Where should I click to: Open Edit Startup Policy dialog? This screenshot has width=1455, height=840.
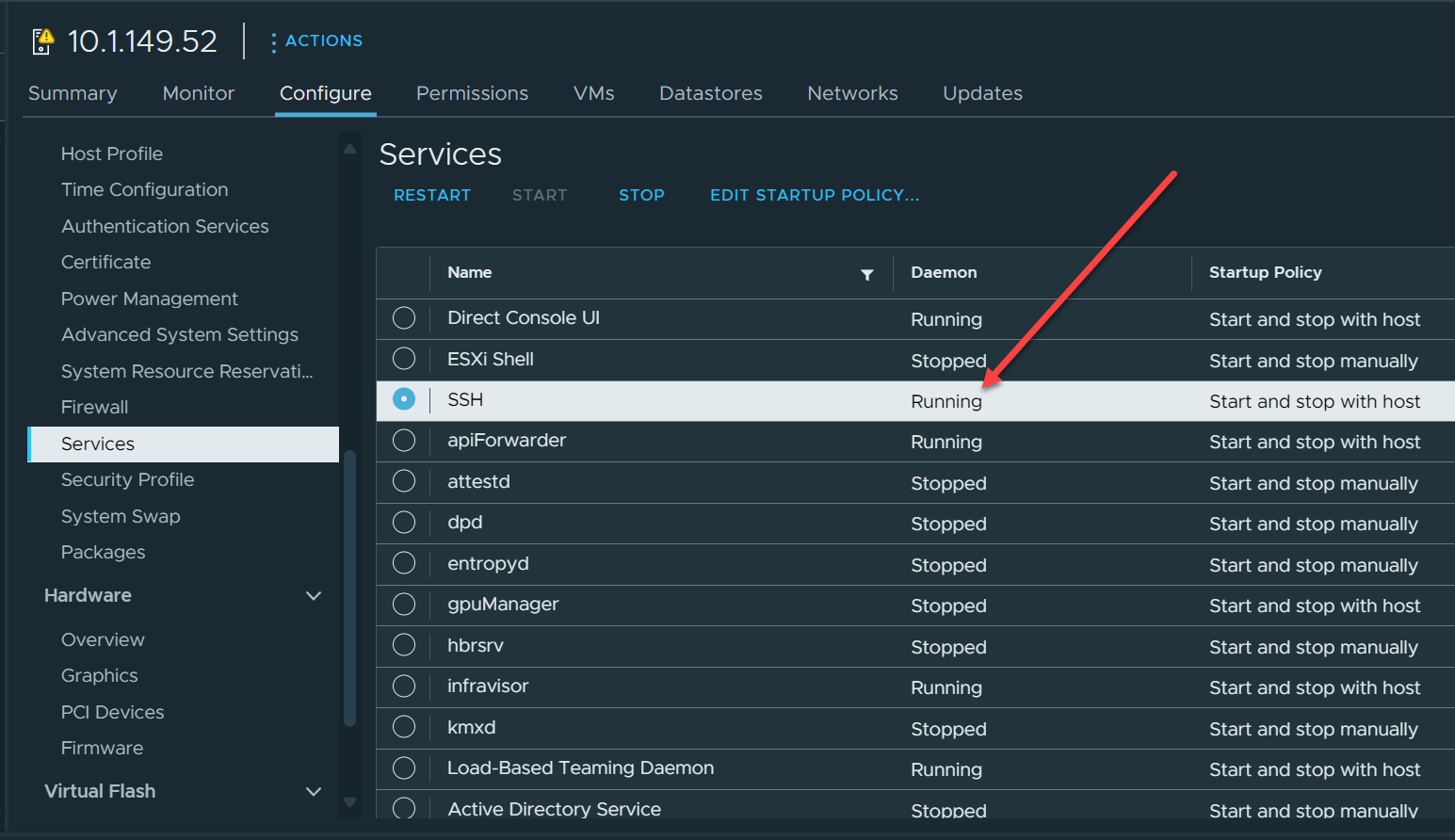[814, 195]
